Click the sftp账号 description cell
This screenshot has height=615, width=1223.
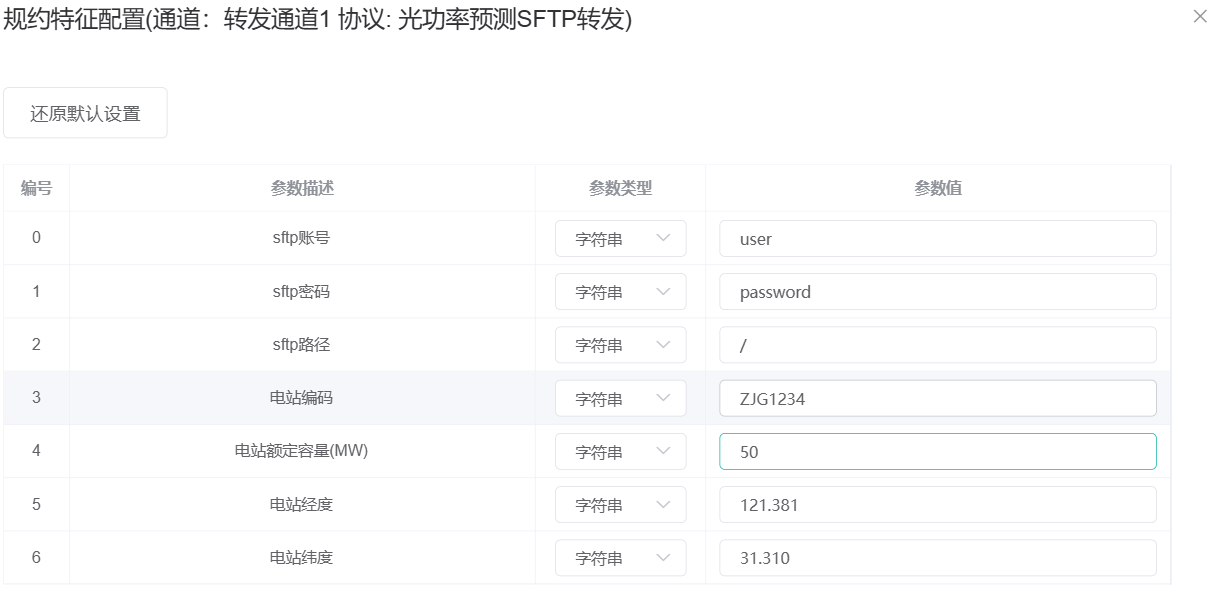[302, 238]
